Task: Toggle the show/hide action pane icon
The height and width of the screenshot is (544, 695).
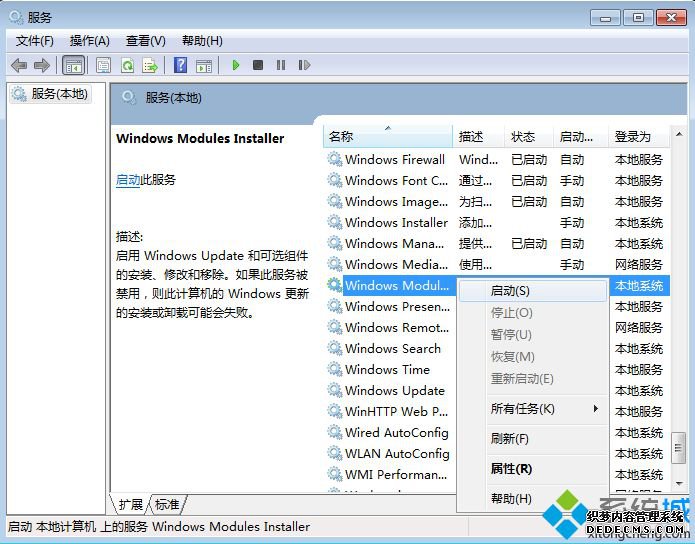Action: [204, 66]
